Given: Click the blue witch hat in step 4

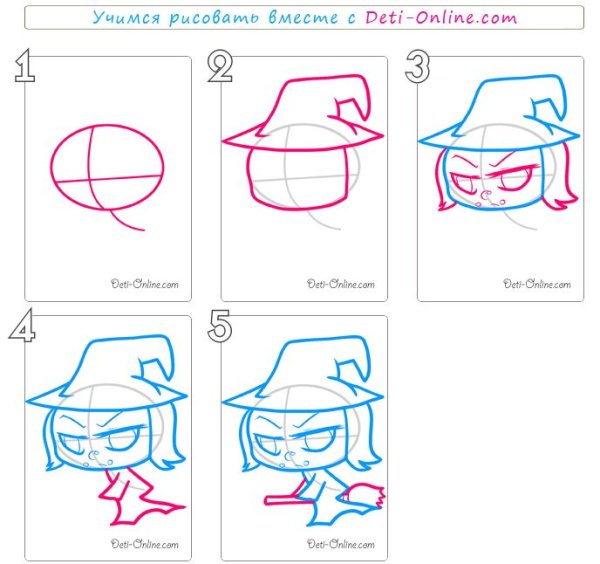Looking at the screenshot, I should pos(106,373).
